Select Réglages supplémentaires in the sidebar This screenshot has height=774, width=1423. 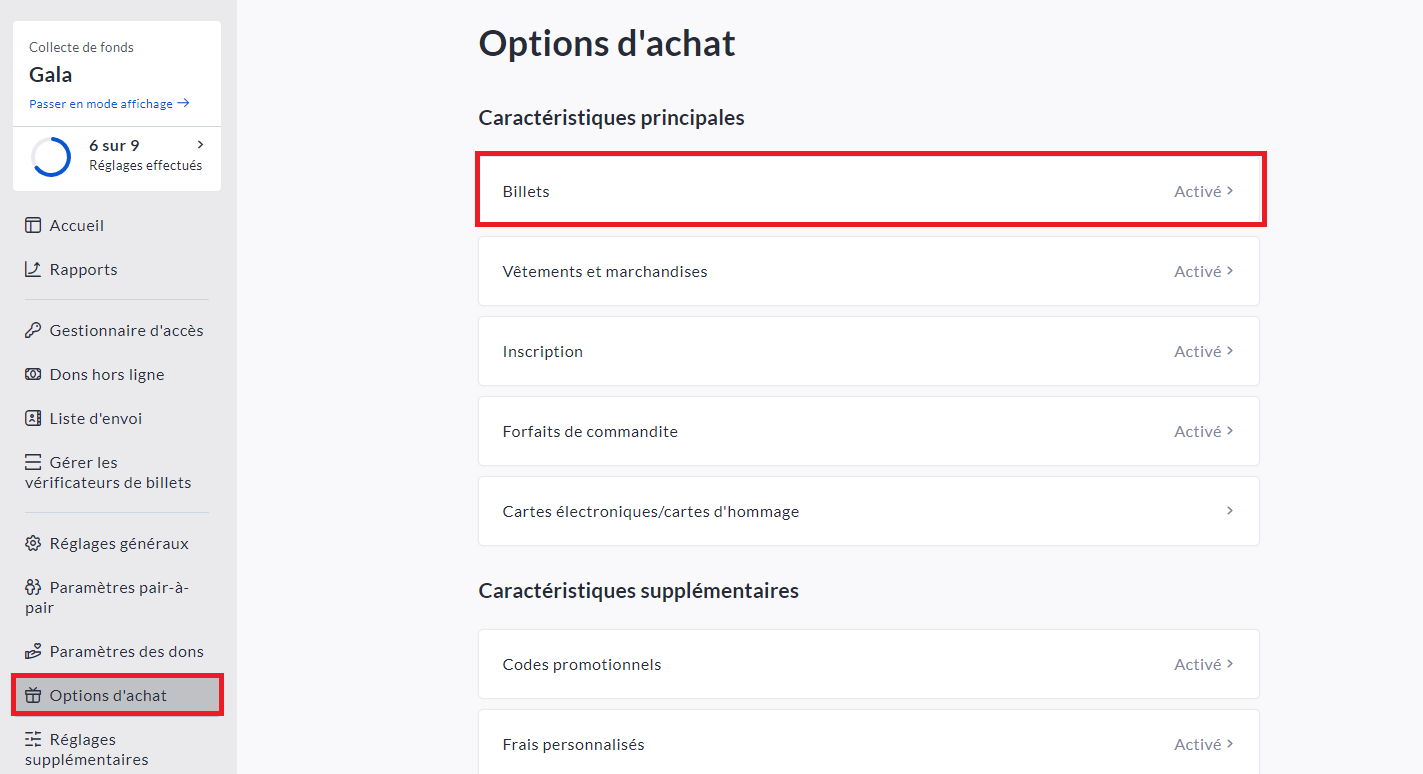[x=98, y=749]
